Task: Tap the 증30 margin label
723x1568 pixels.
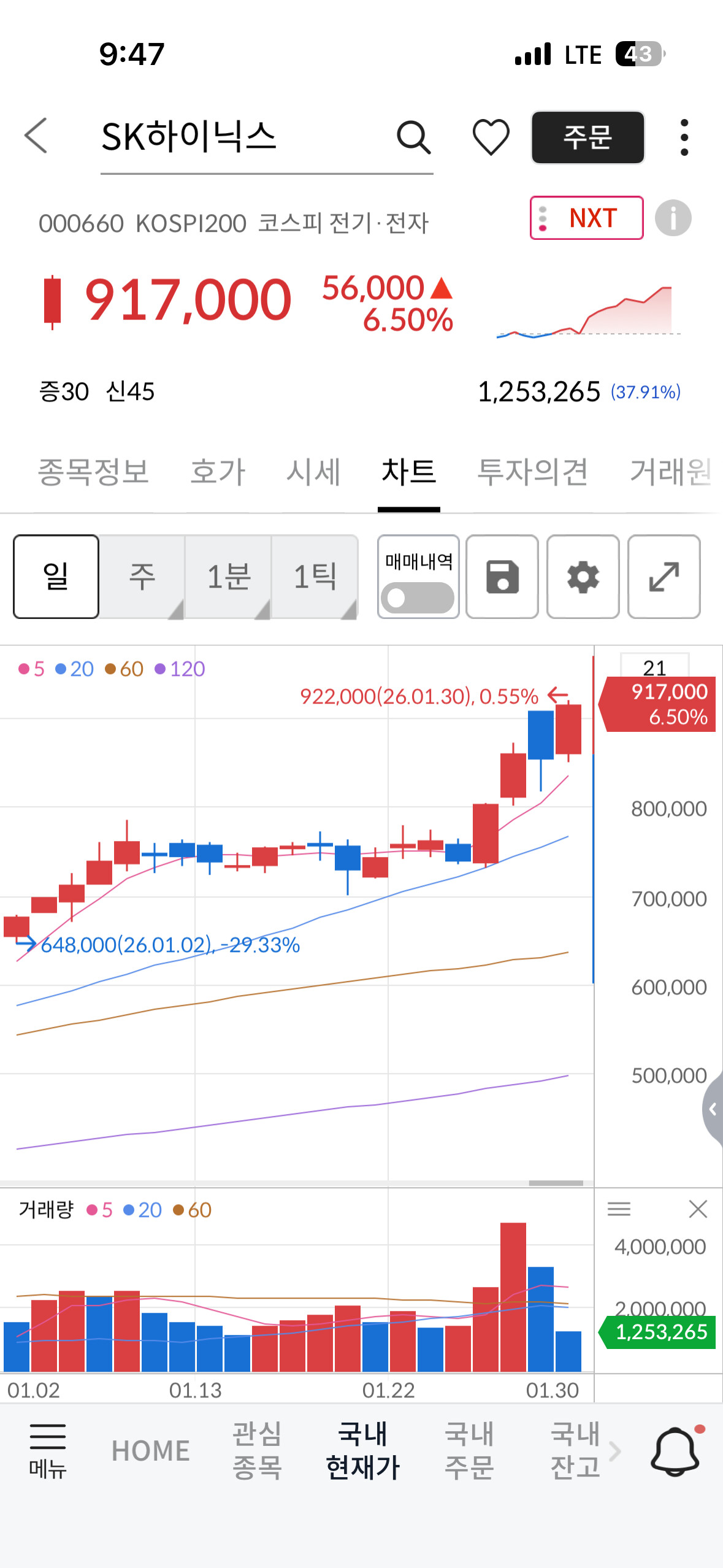Action: click(x=64, y=391)
